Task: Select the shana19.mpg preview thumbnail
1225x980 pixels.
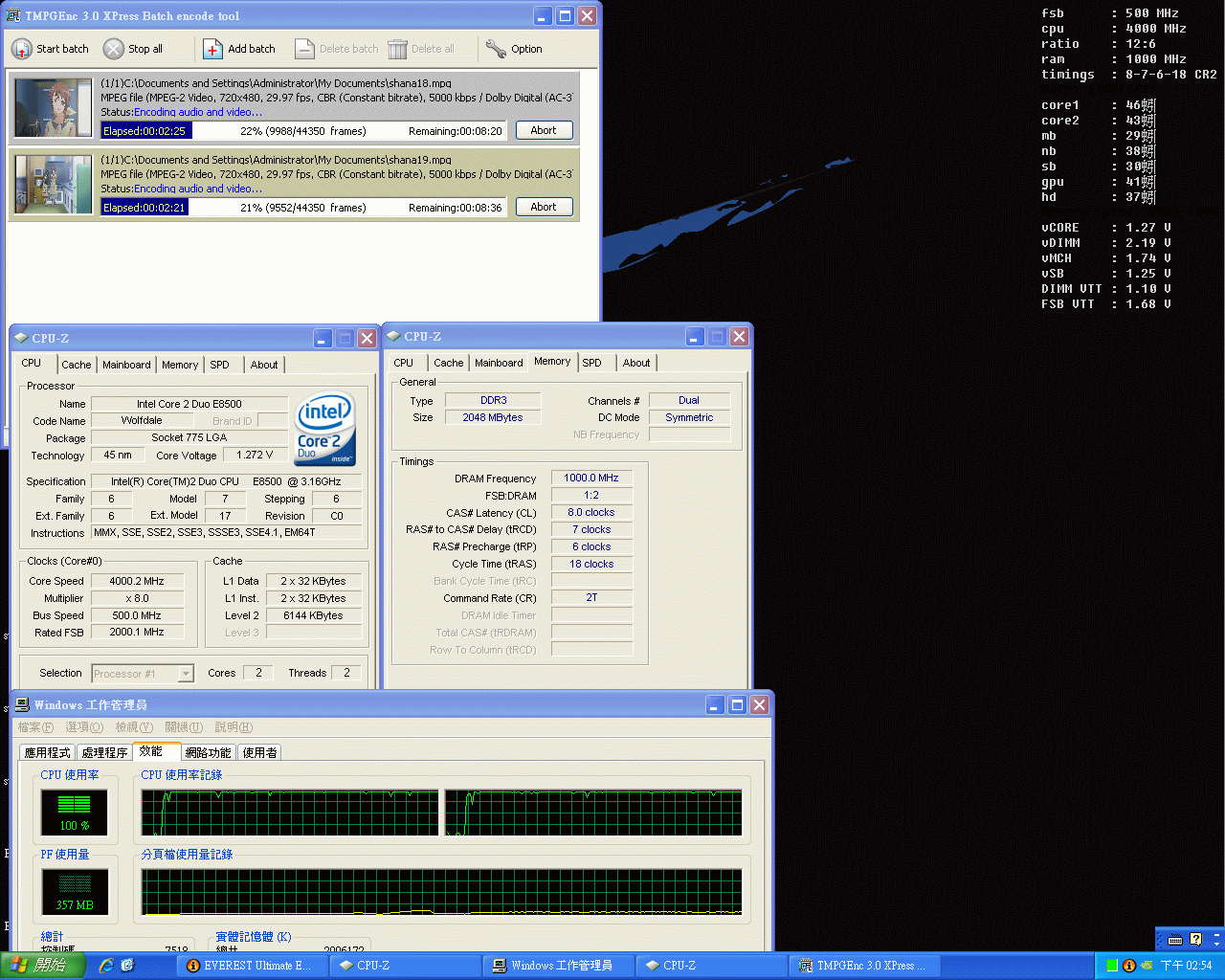Action: coord(54,185)
